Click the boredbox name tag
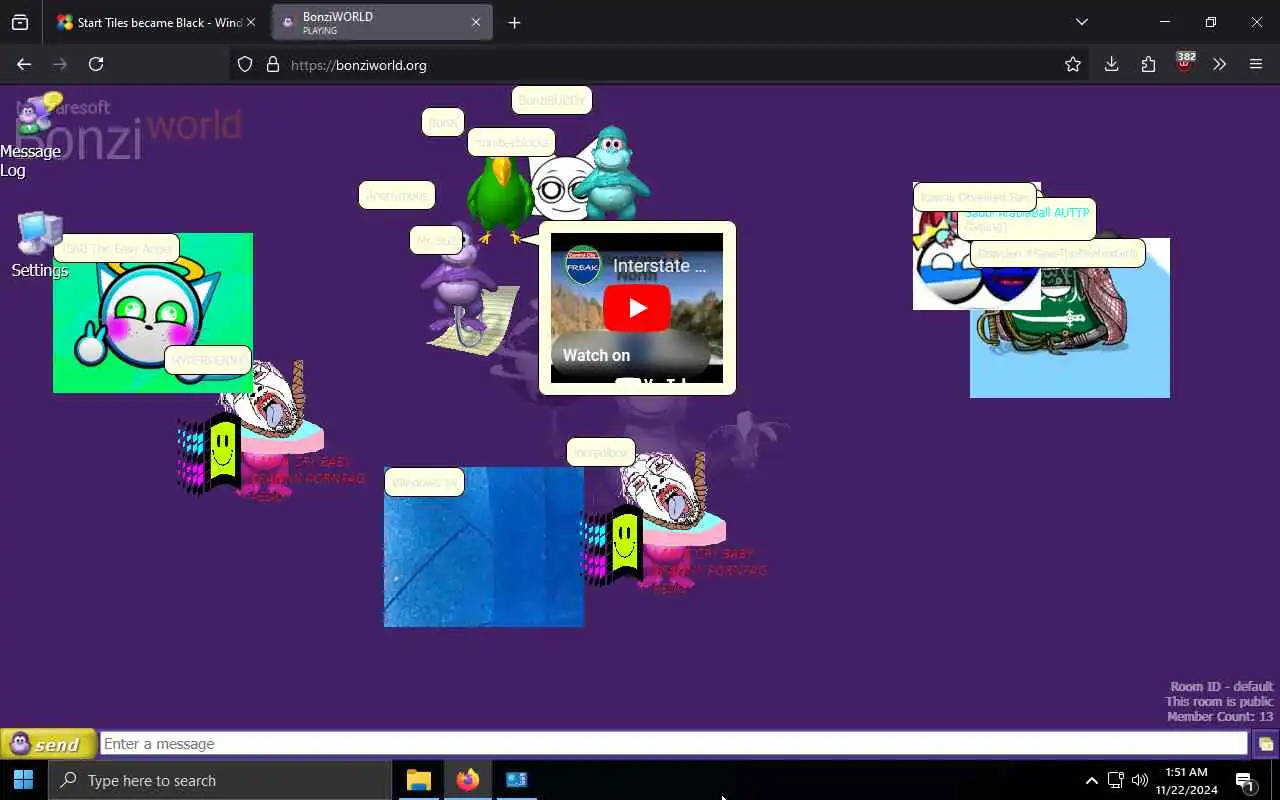Viewport: 1280px width, 800px height. click(601, 452)
